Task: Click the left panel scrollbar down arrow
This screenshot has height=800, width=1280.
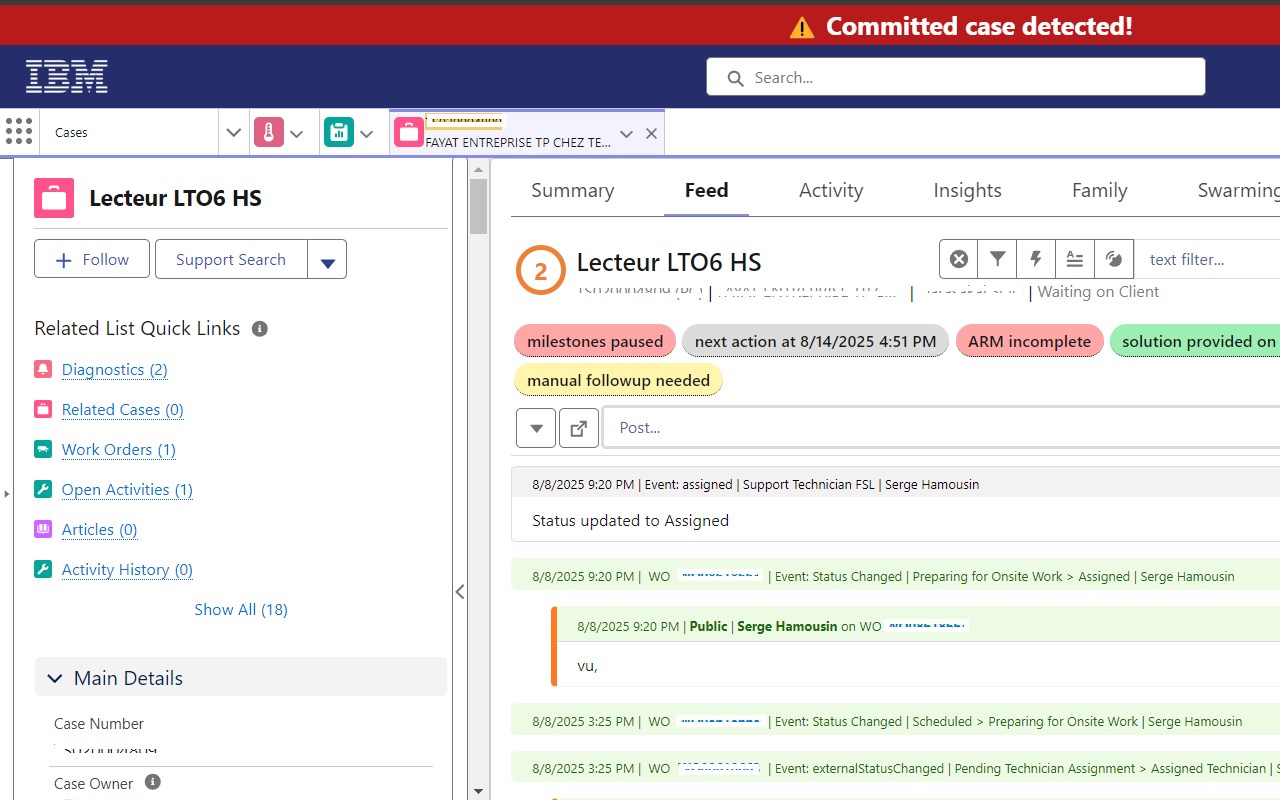Action: tap(478, 791)
